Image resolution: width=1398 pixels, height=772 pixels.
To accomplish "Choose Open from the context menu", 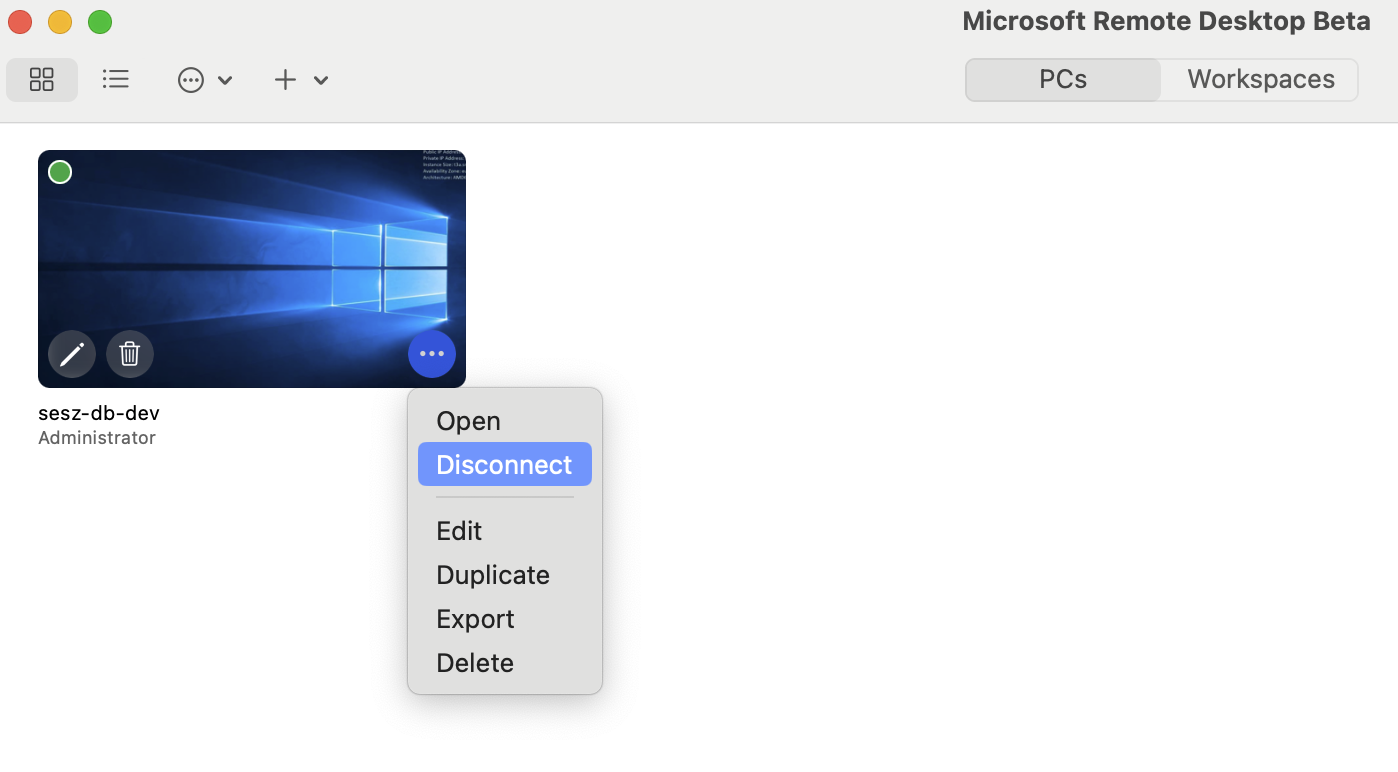I will (x=468, y=421).
